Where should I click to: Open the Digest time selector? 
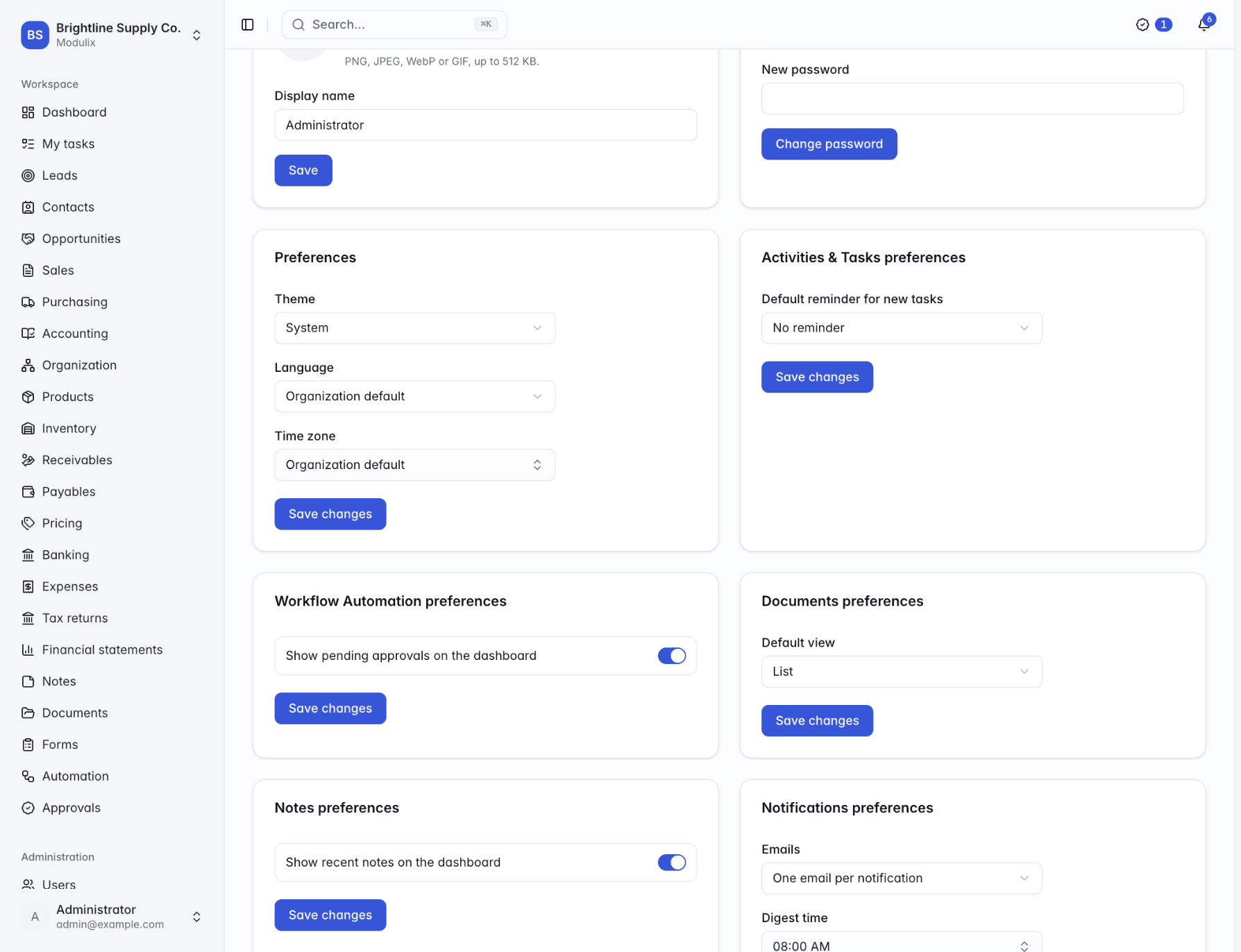[x=902, y=942]
